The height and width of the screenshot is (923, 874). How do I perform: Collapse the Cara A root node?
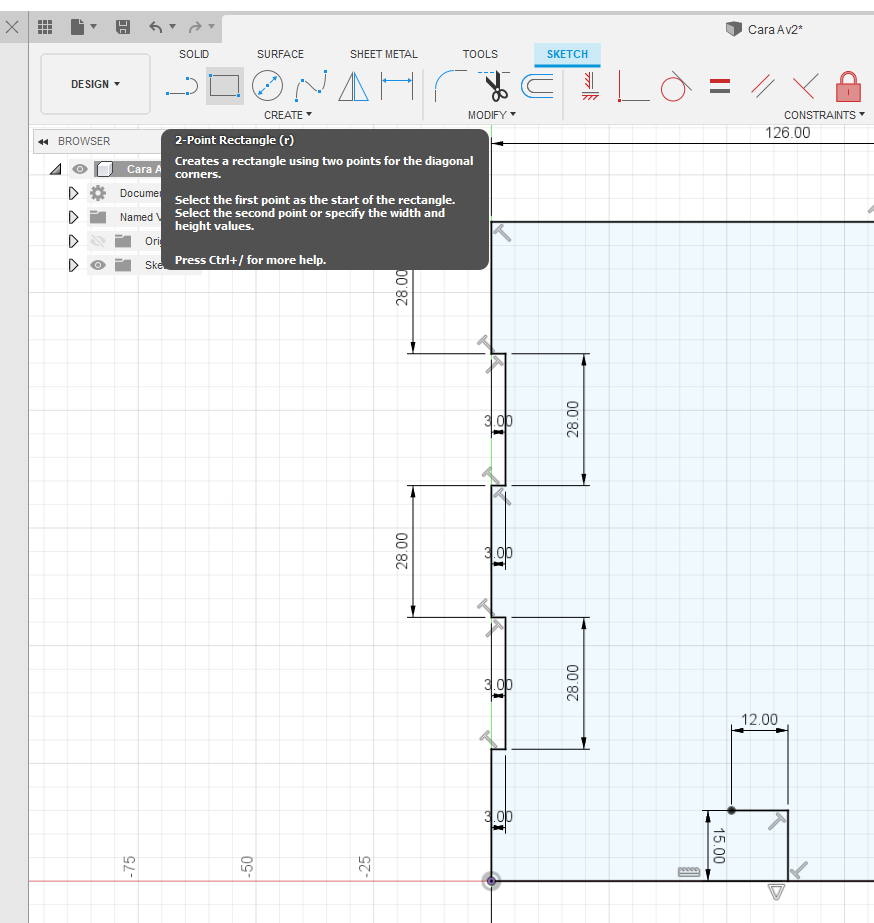click(x=56, y=170)
